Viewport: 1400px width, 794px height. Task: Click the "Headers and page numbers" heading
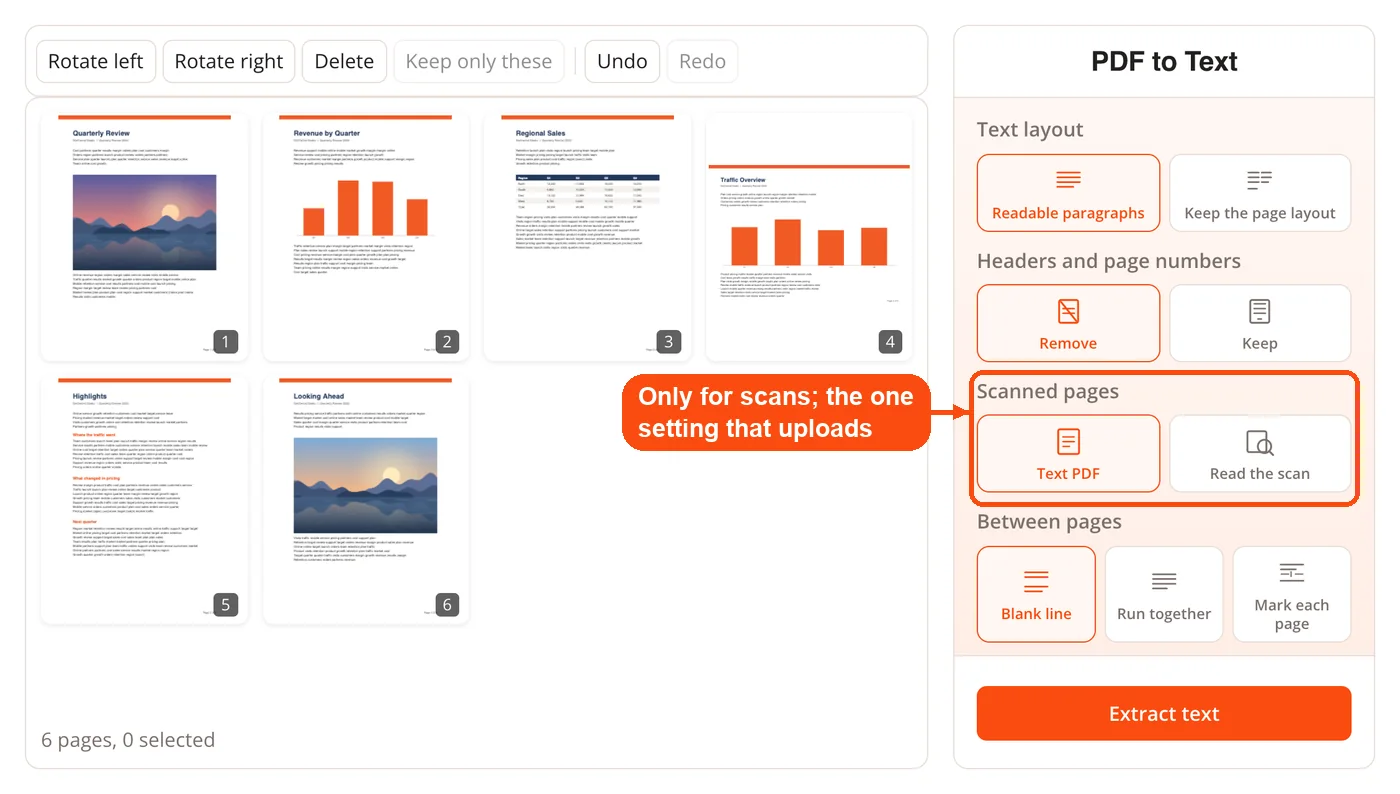[1109, 261]
